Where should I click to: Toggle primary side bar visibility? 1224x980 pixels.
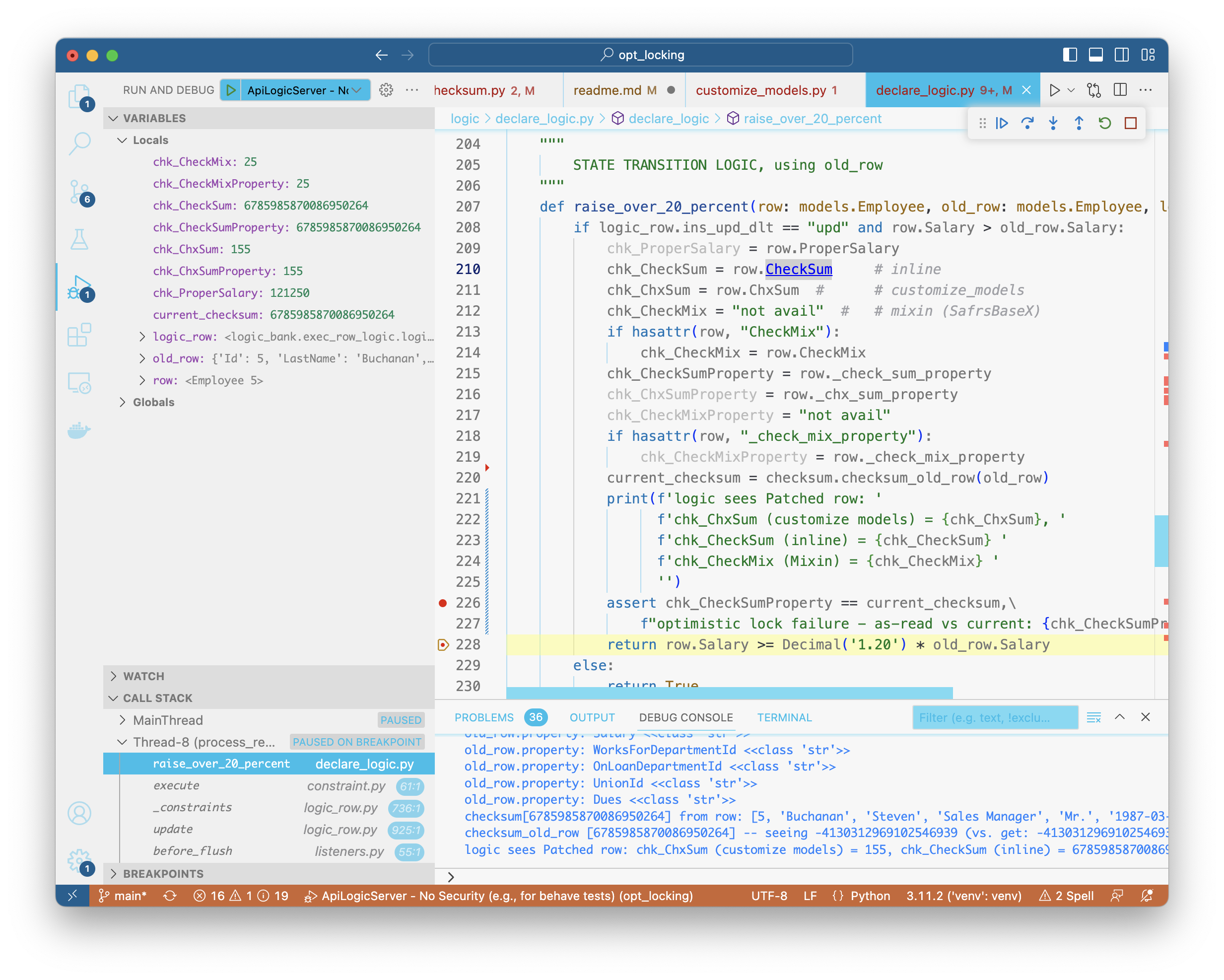[1070, 55]
